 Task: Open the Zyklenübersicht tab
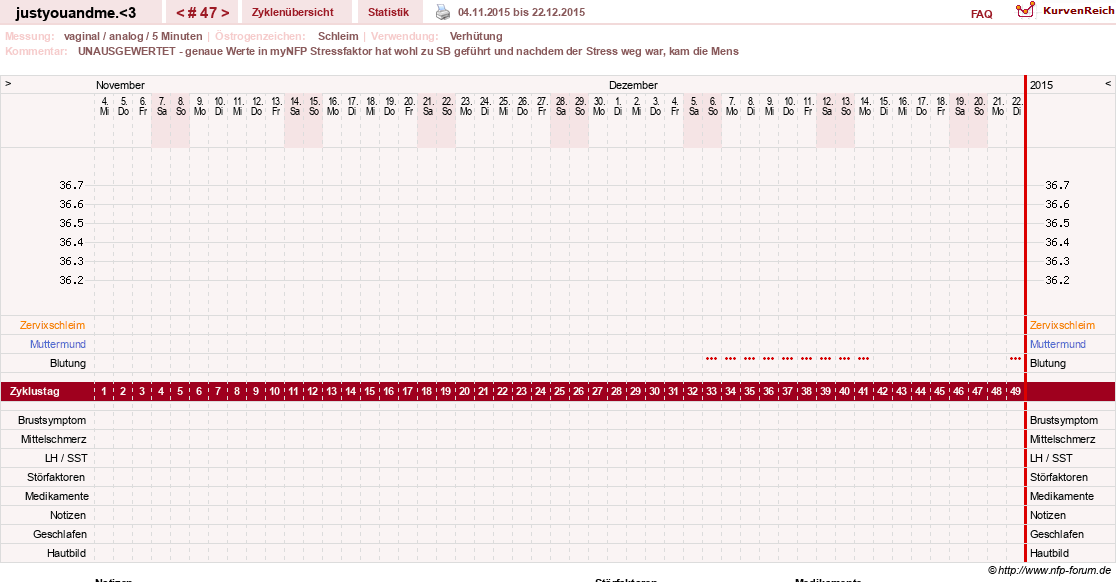click(293, 12)
